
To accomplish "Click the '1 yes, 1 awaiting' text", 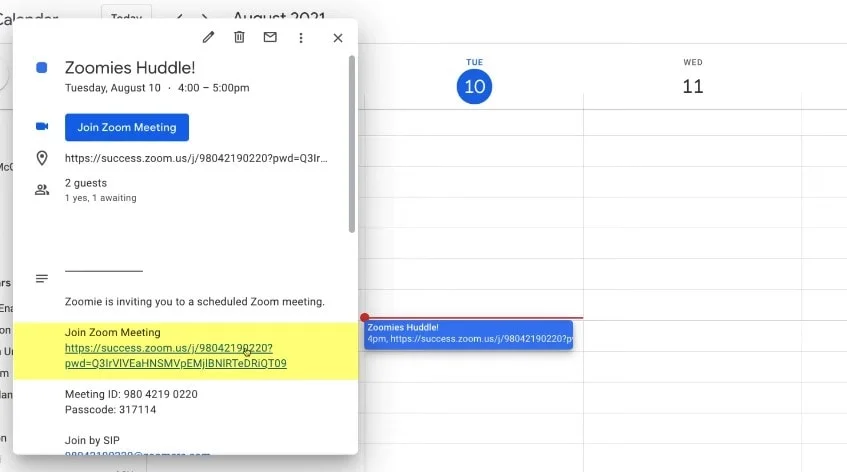I will click(100, 198).
